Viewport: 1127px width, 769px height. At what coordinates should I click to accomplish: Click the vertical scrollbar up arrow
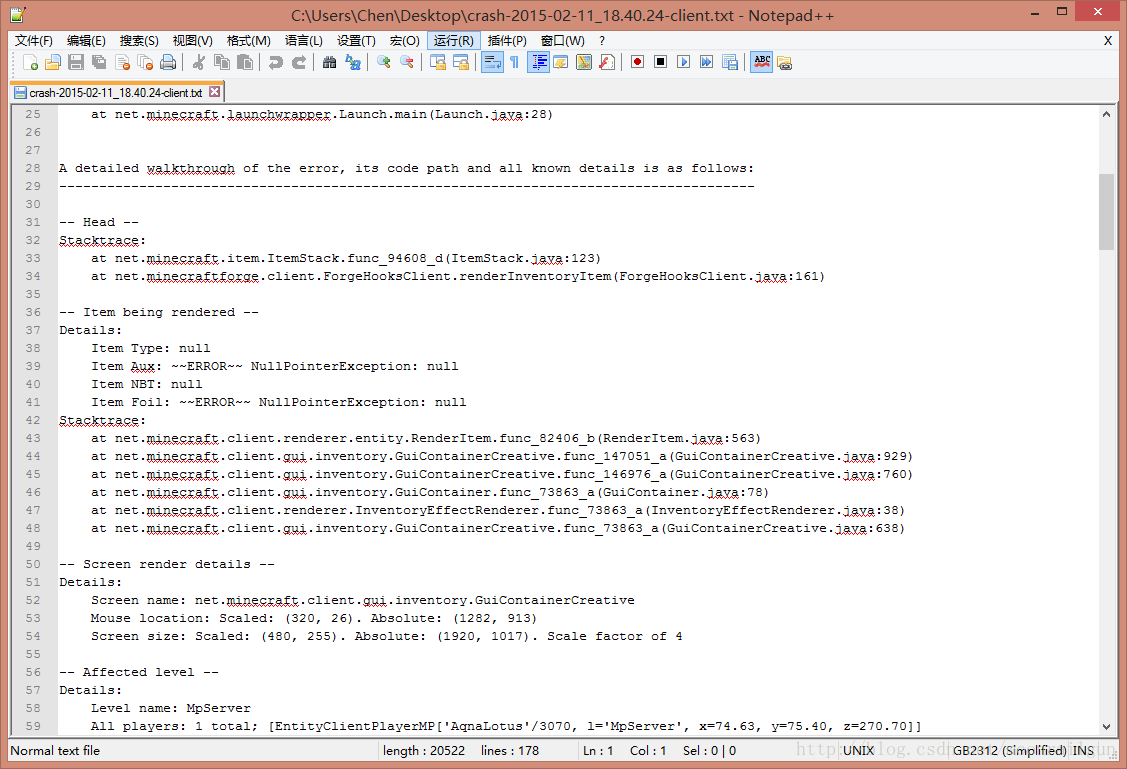click(x=1106, y=114)
